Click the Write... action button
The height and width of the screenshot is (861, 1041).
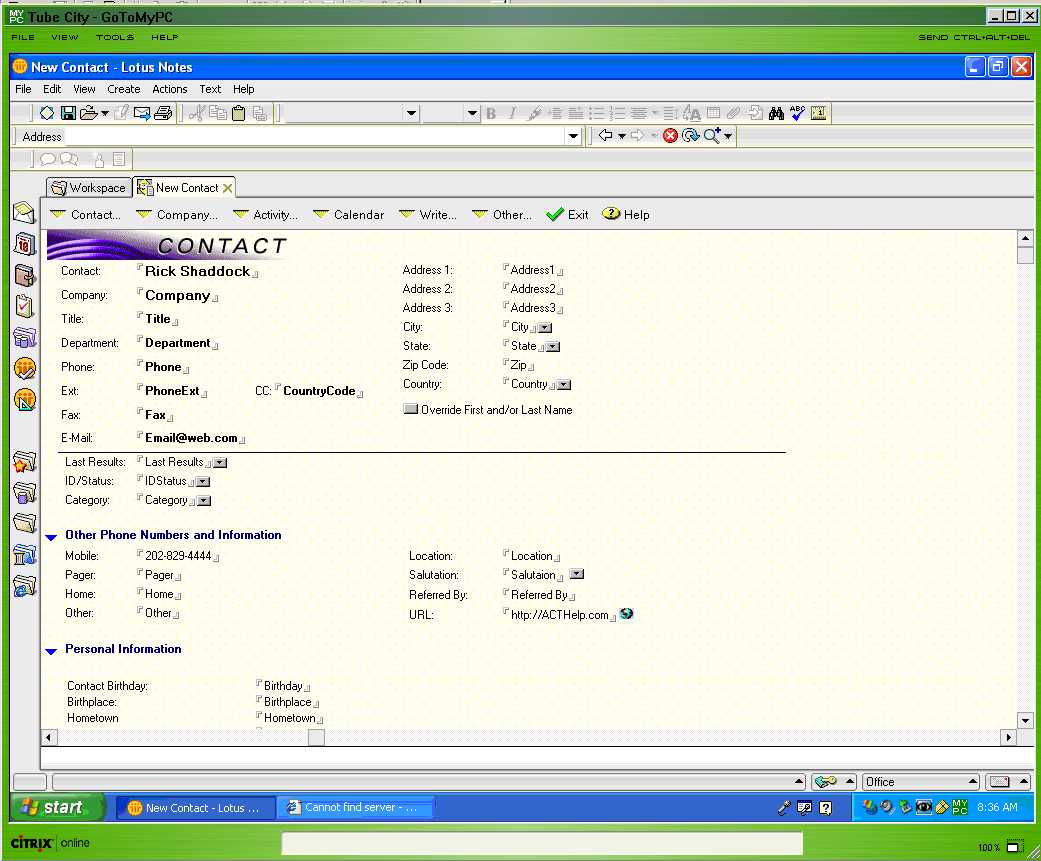[x=428, y=214]
